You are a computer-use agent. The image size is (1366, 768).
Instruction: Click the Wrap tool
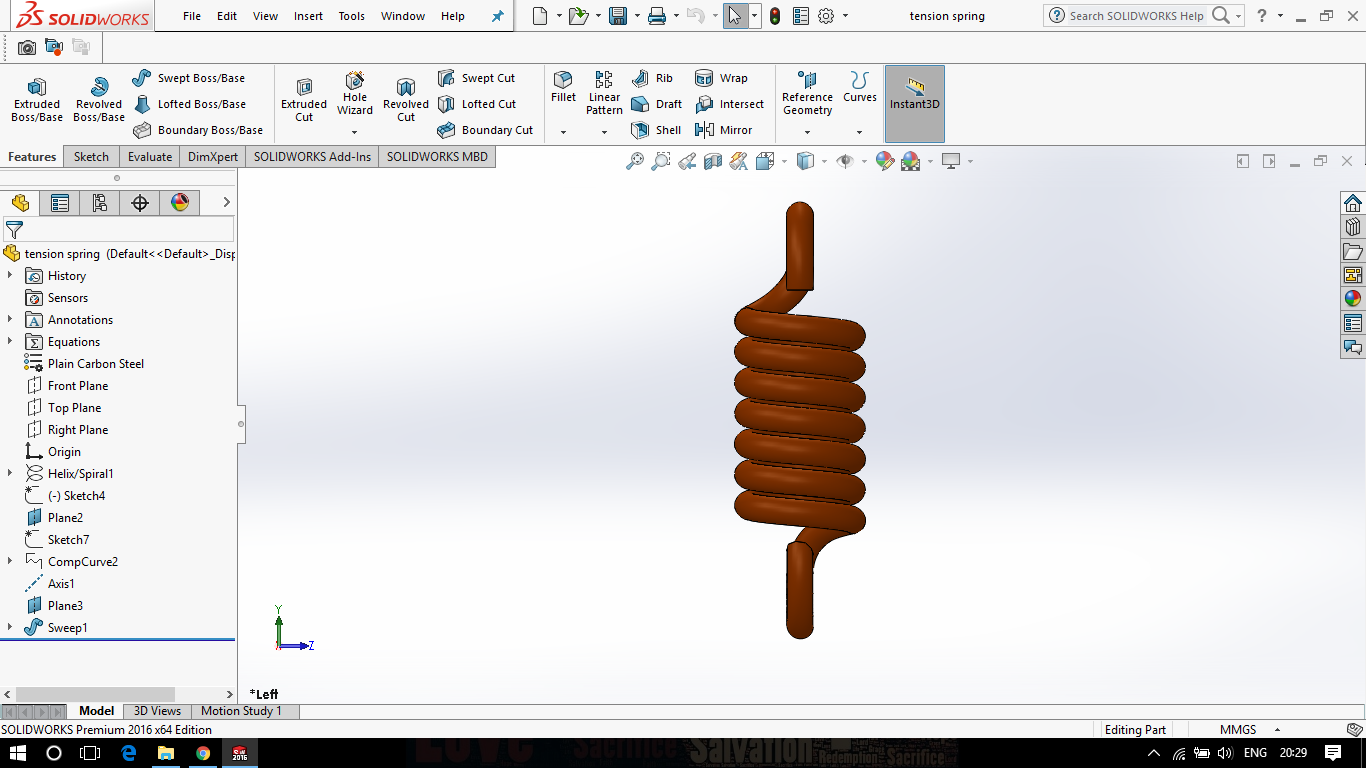click(721, 78)
